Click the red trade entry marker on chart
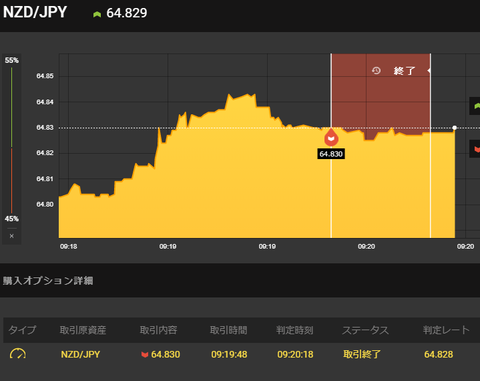 click(x=331, y=138)
